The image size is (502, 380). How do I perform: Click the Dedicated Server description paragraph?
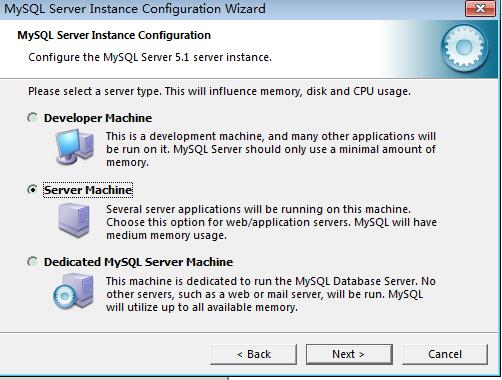[271, 294]
